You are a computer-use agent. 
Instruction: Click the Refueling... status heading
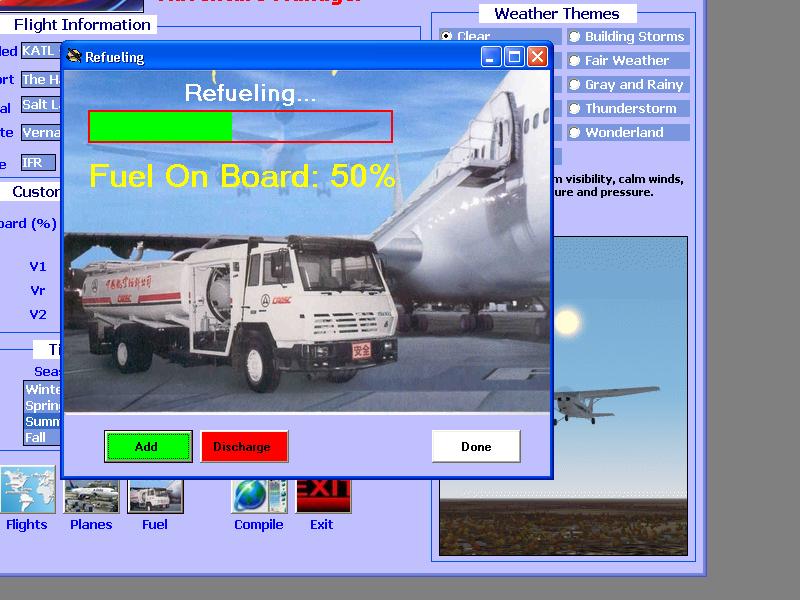point(250,93)
